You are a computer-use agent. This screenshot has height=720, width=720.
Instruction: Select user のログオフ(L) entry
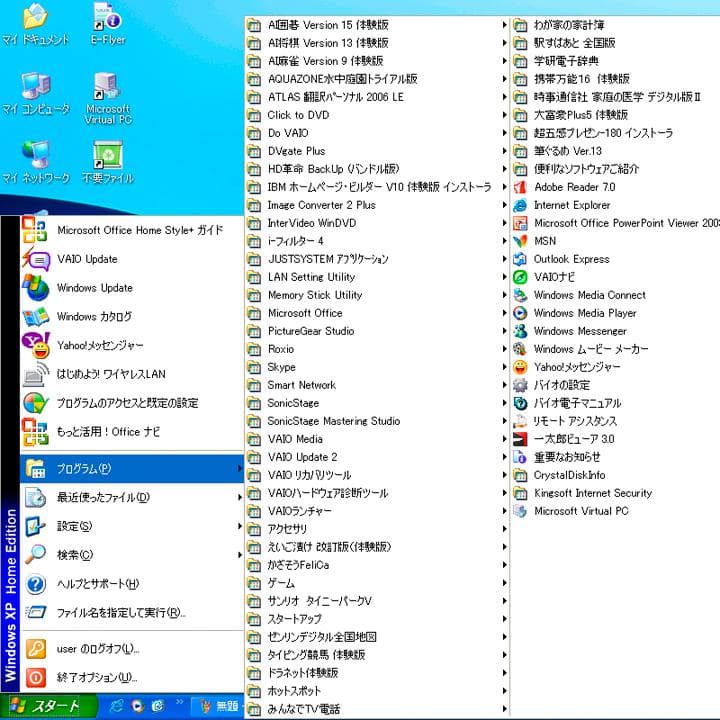[x=132, y=649]
